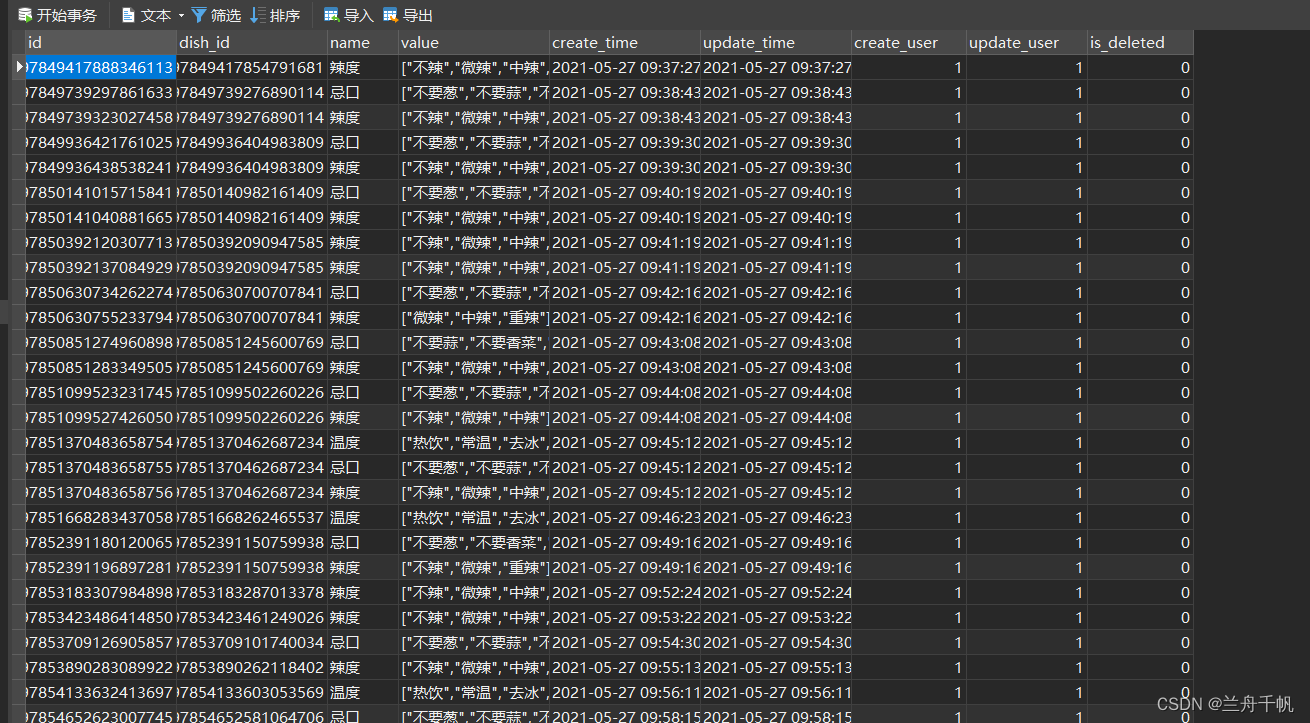Select create_time cell 2021-05-27 09:54:30
Image resolution: width=1310 pixels, height=723 pixels.
[x=625, y=642]
